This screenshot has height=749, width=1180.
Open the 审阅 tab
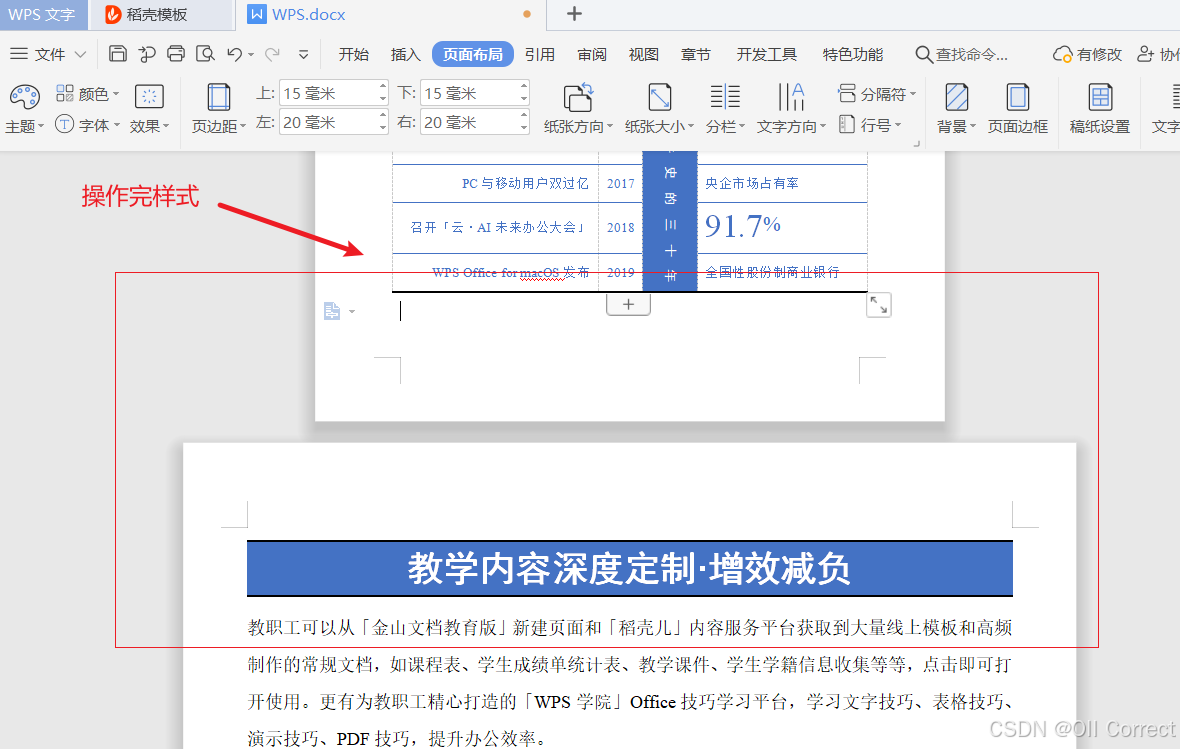pos(592,54)
